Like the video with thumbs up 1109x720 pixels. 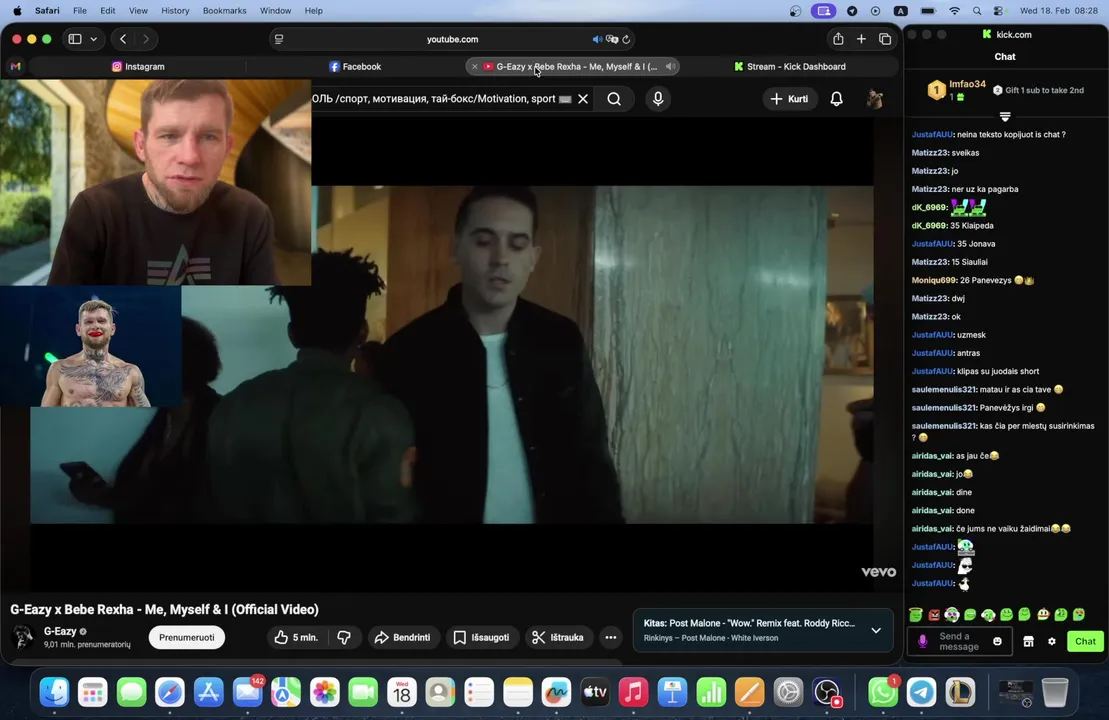click(296, 637)
